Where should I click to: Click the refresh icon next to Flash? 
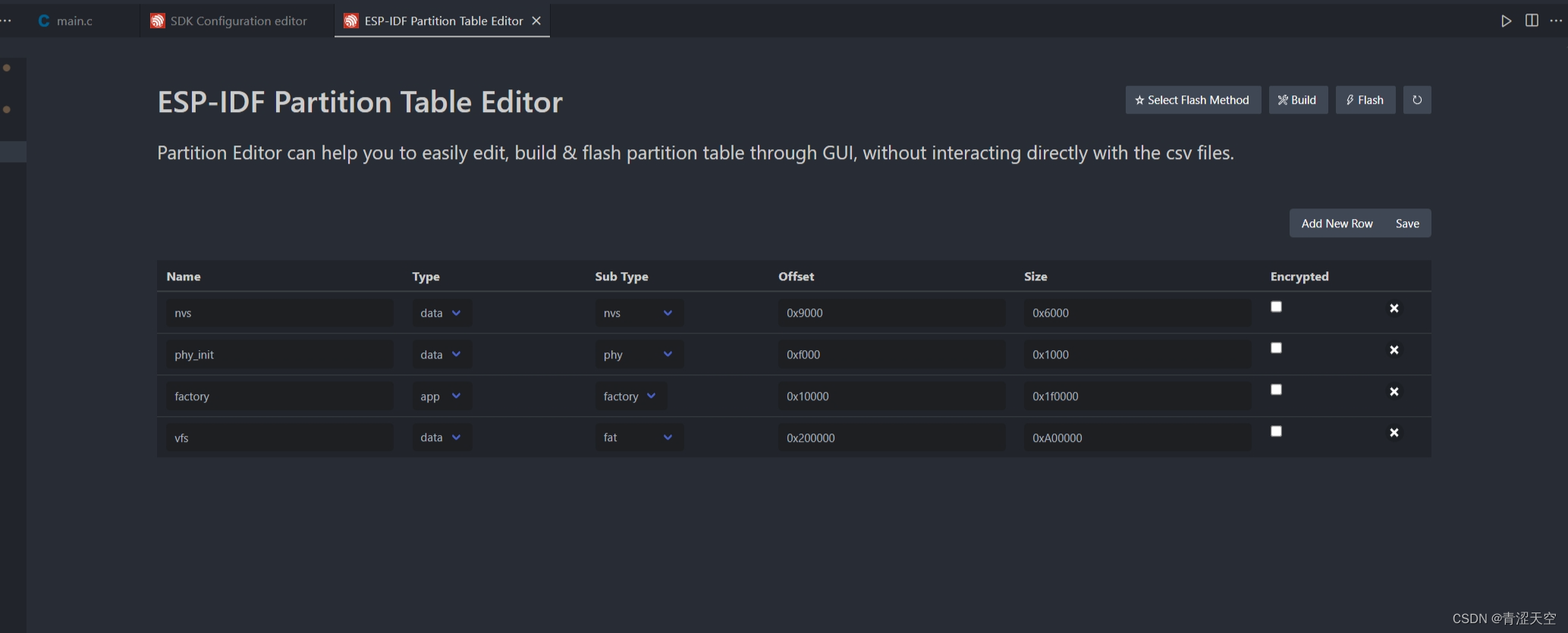[x=1417, y=100]
